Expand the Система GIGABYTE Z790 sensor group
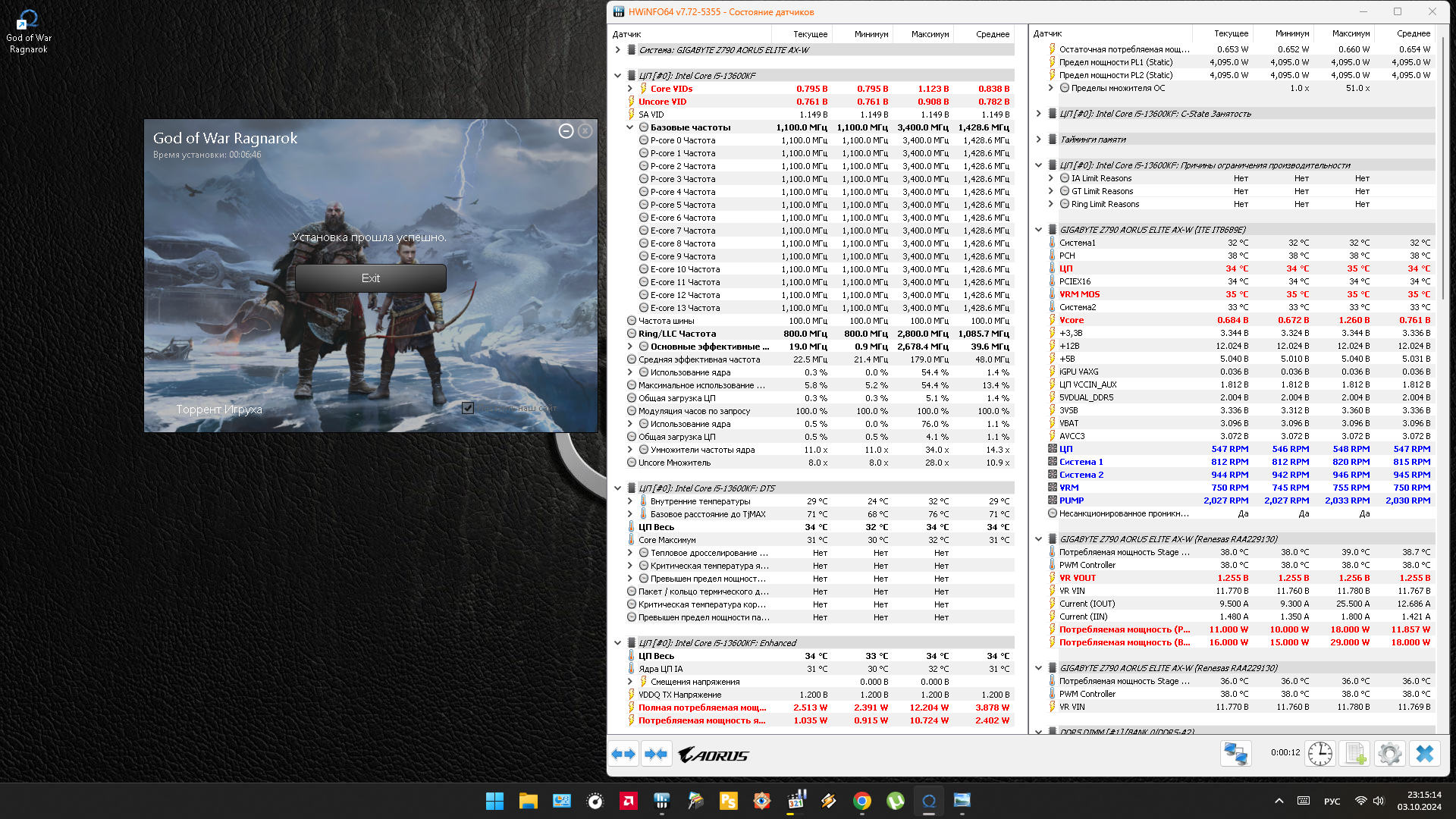Image resolution: width=1456 pixels, height=819 pixels. [x=617, y=50]
